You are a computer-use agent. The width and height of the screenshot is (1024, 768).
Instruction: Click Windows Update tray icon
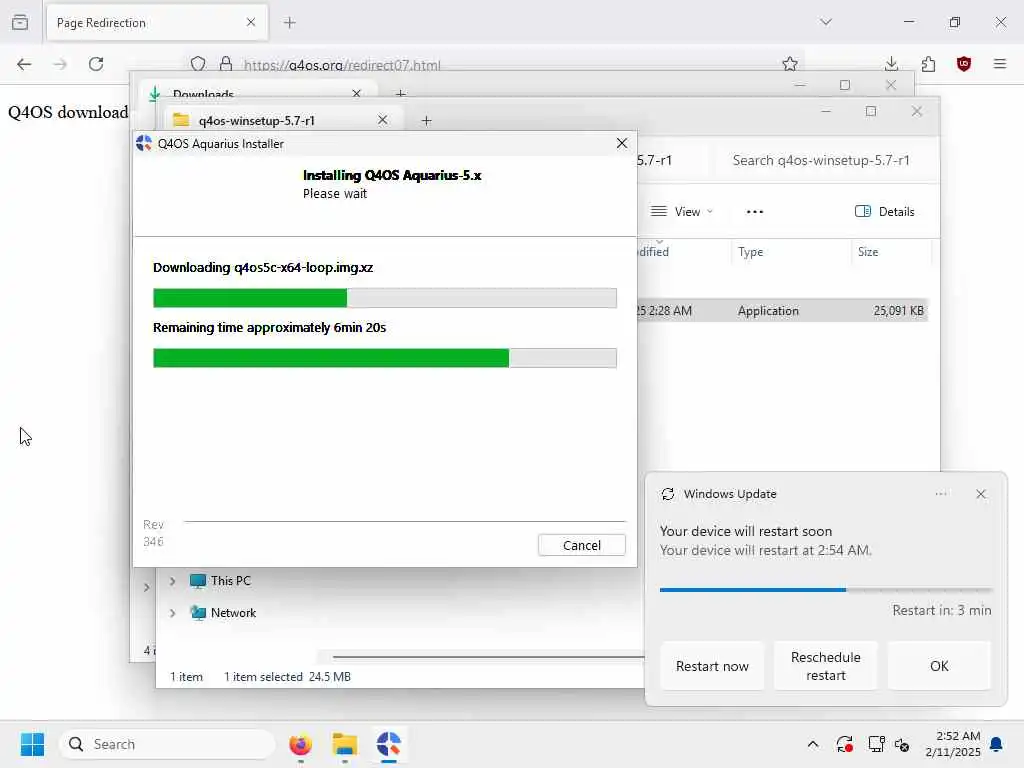pyautogui.click(x=844, y=744)
